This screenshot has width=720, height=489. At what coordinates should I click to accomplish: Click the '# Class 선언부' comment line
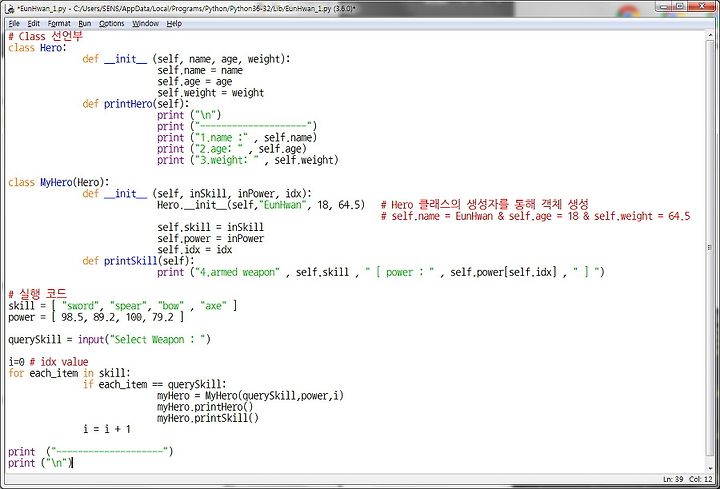(45, 36)
